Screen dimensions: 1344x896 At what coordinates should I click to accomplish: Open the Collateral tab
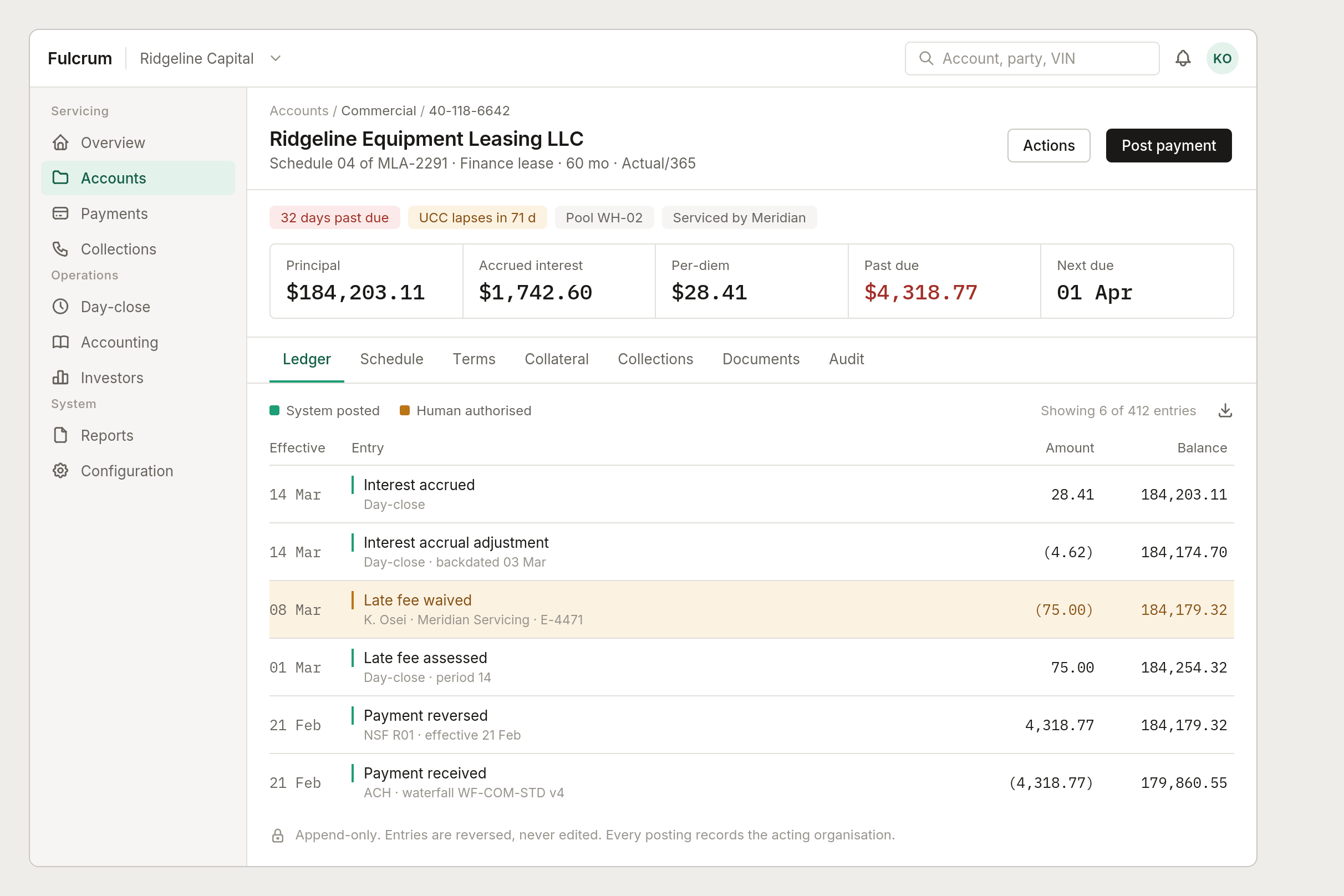click(x=556, y=359)
